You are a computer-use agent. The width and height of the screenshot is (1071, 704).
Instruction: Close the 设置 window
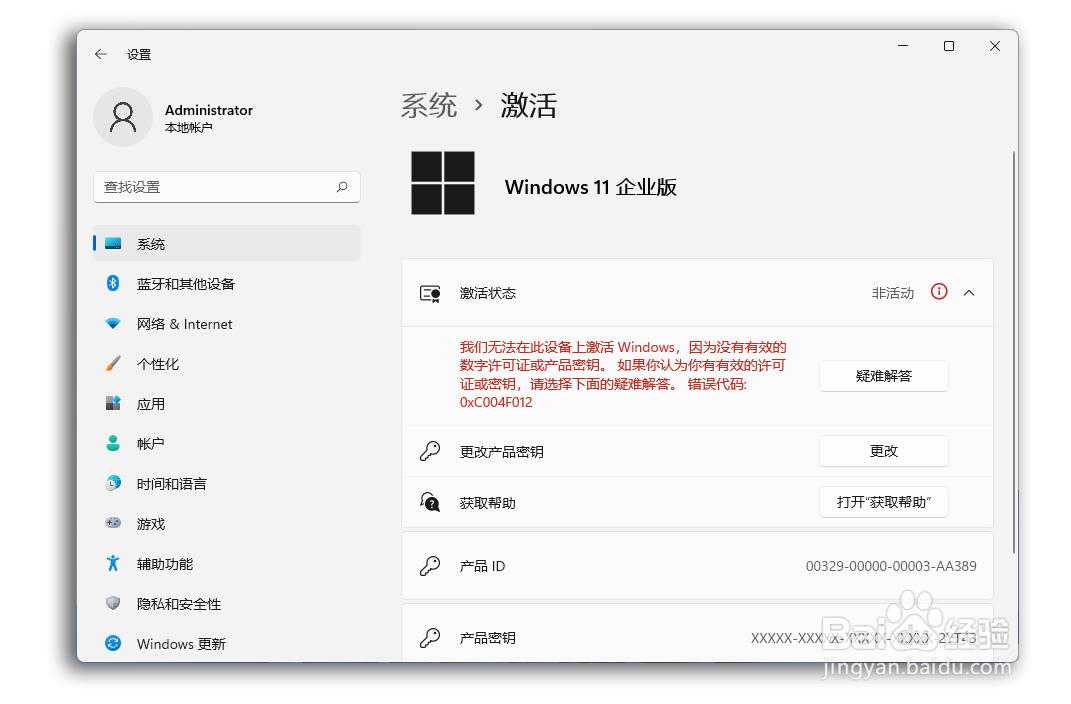[994, 46]
